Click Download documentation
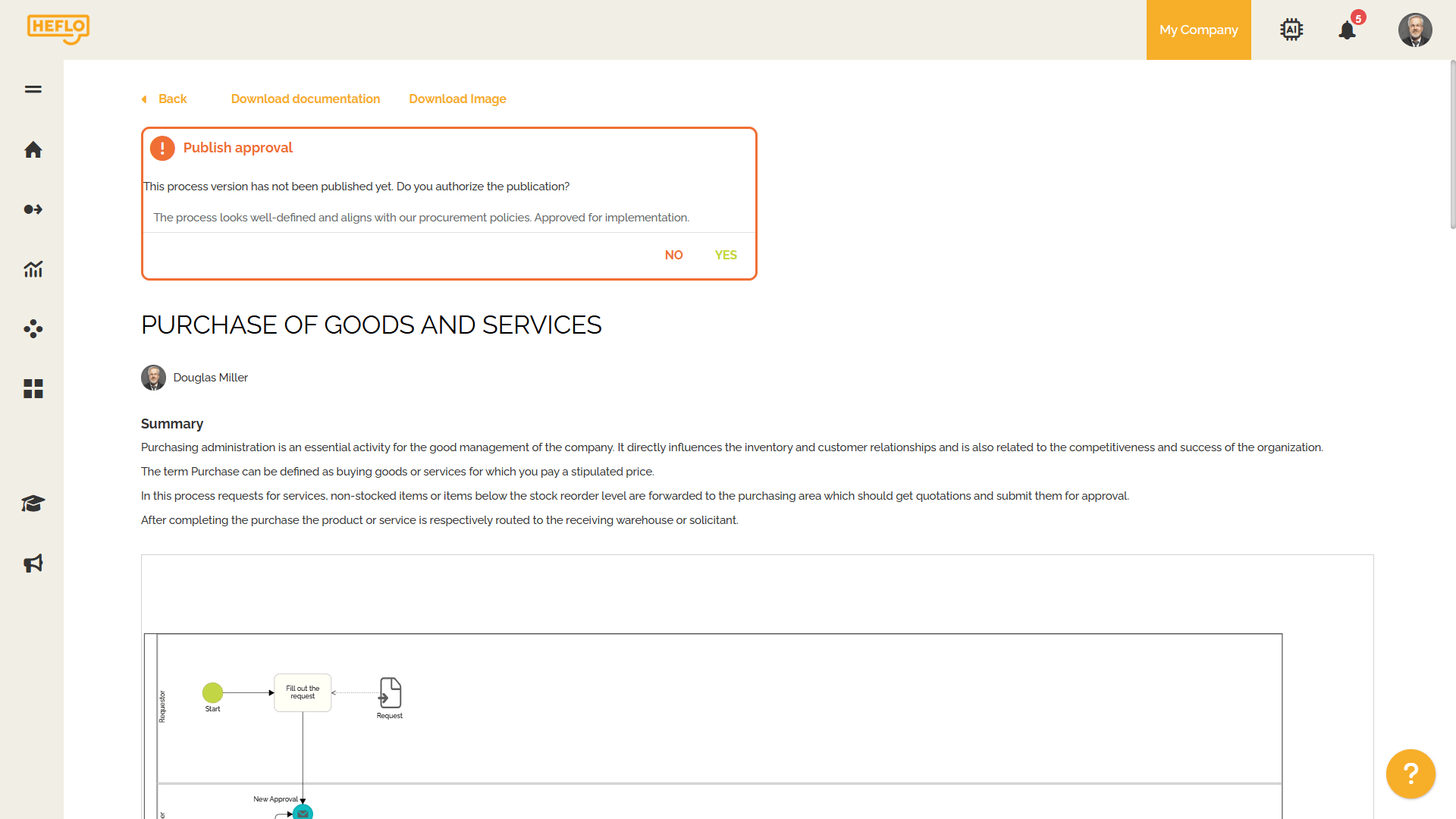The height and width of the screenshot is (819, 1456). click(306, 99)
